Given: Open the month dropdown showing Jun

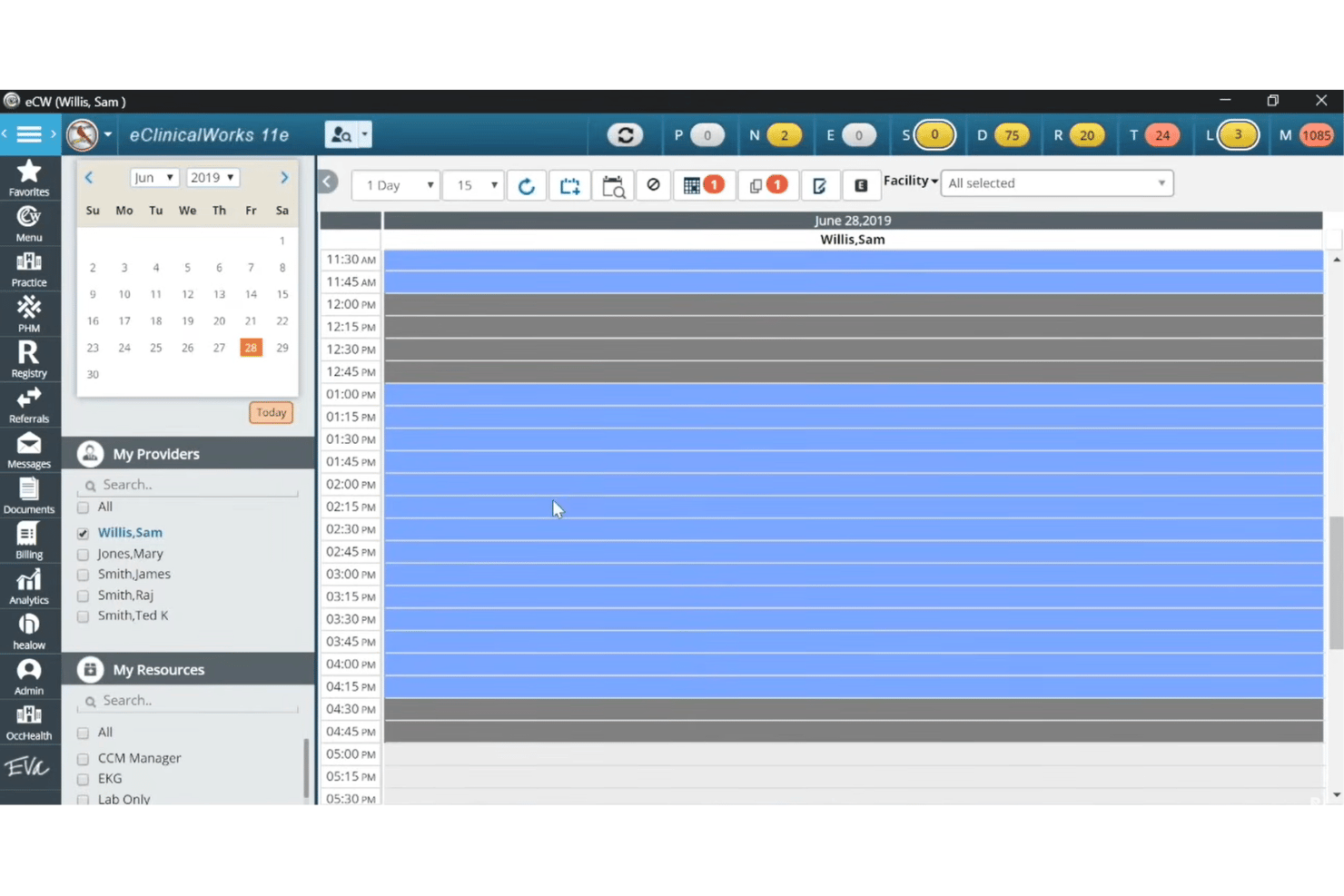Looking at the screenshot, I should point(153,178).
